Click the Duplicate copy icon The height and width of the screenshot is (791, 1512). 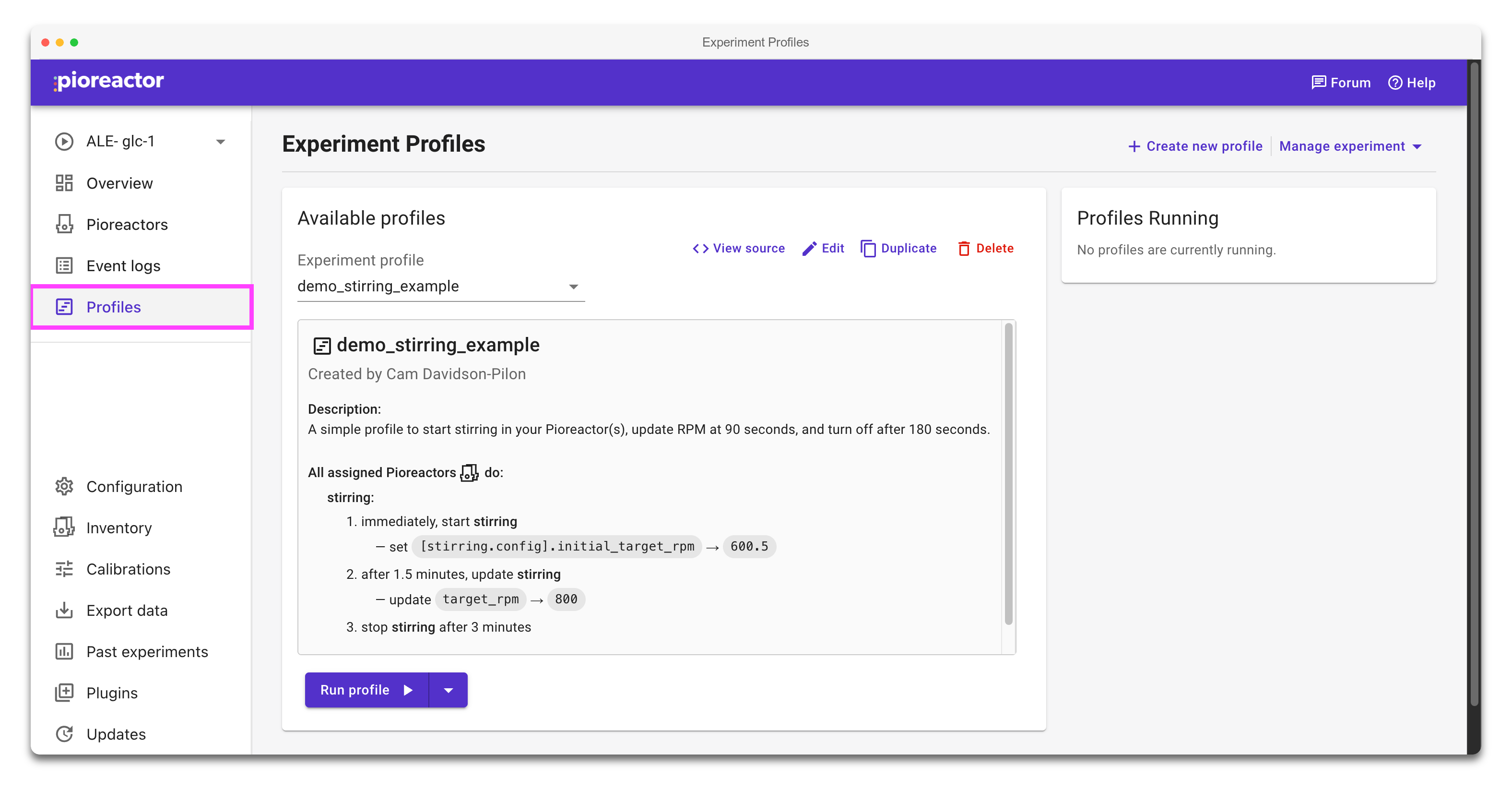click(x=868, y=249)
